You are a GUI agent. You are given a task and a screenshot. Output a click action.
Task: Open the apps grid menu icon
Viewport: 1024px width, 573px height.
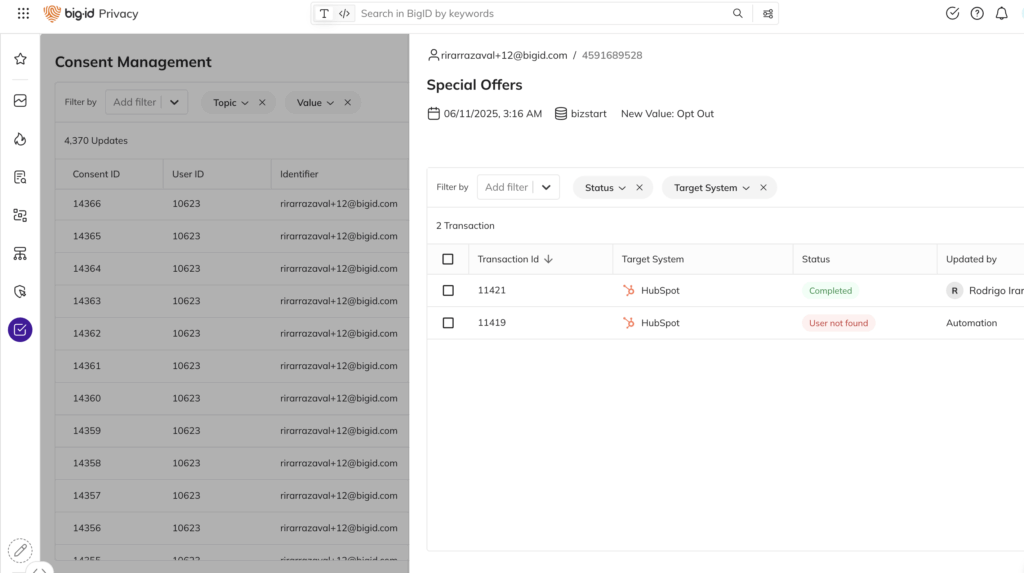coord(23,14)
